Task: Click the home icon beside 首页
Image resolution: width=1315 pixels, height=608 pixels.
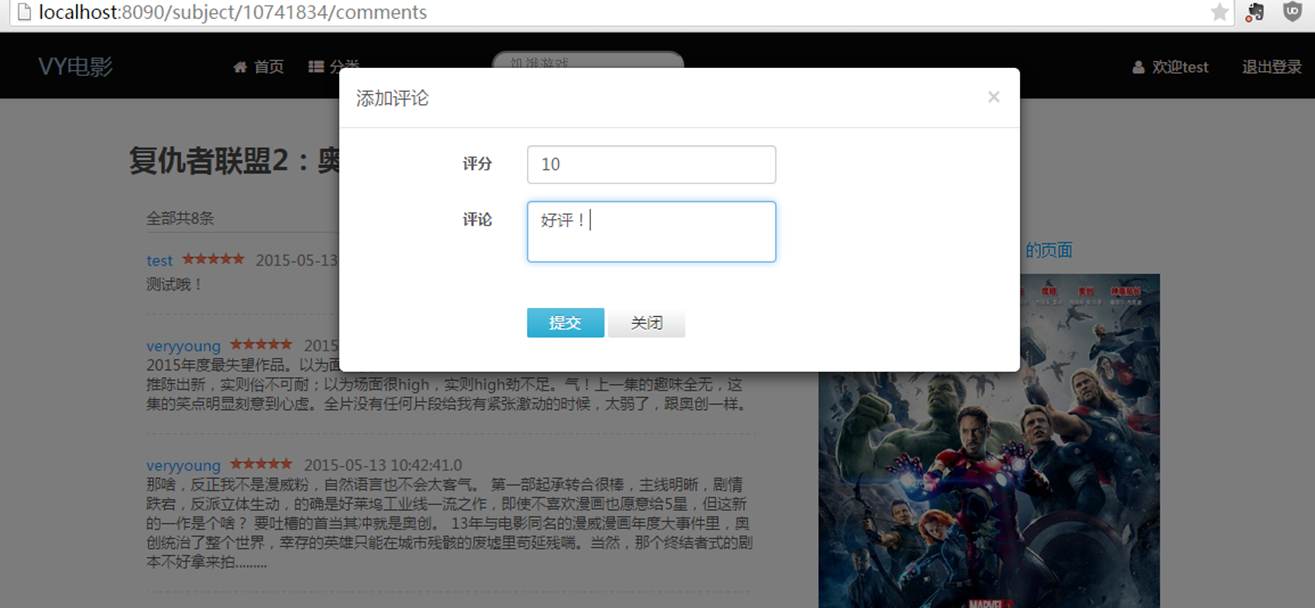Action: tap(240, 67)
